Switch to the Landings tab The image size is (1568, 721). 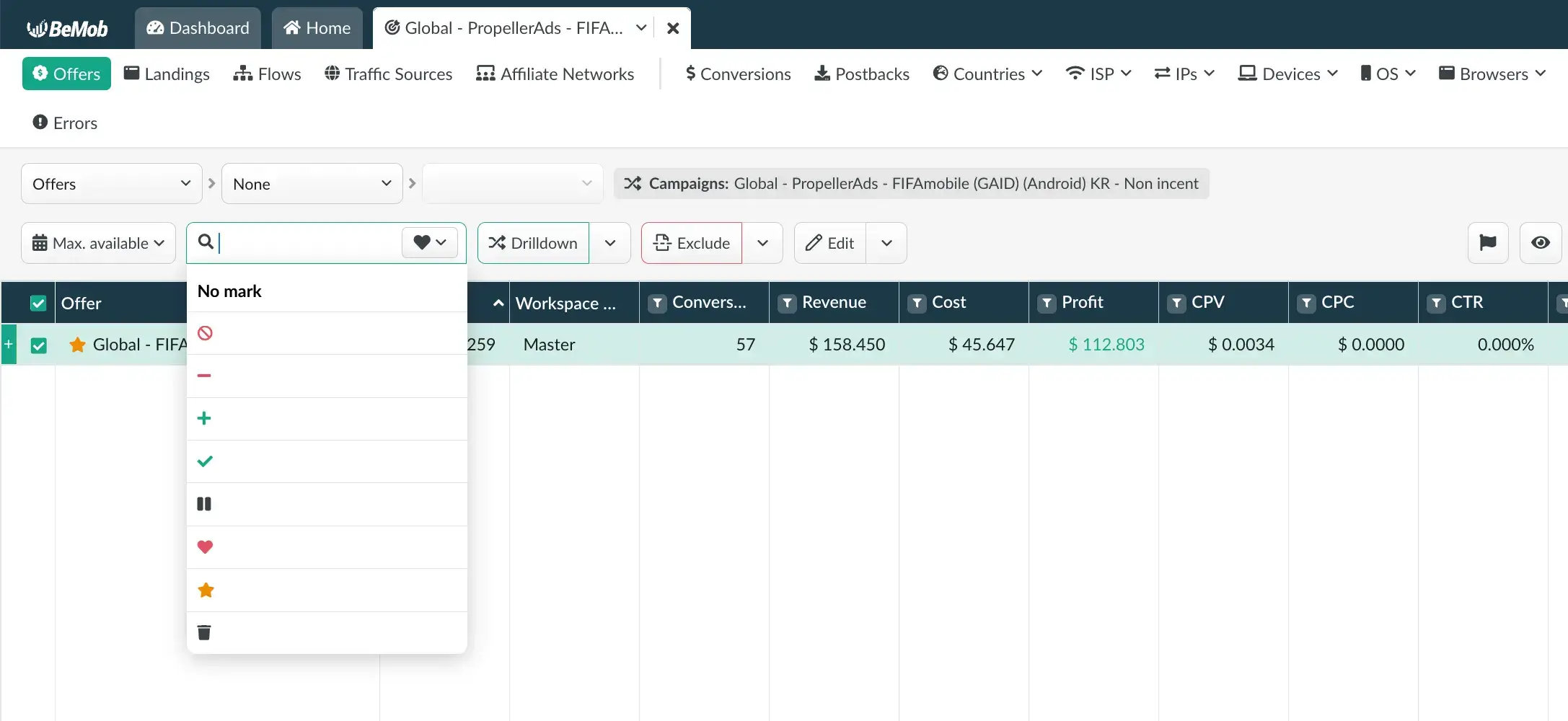pos(167,74)
